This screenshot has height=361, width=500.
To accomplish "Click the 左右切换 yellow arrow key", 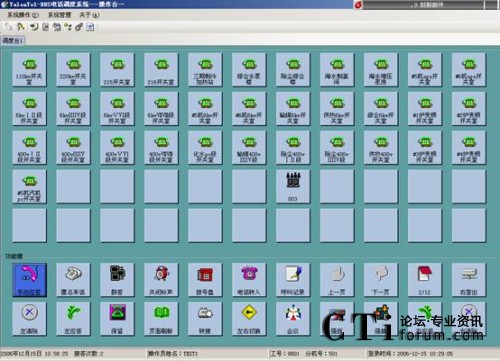I will coord(249,319).
